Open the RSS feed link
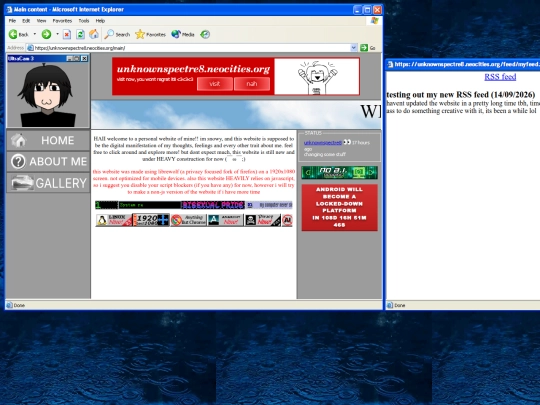Image resolution: width=540 pixels, height=405 pixels. coord(500,77)
